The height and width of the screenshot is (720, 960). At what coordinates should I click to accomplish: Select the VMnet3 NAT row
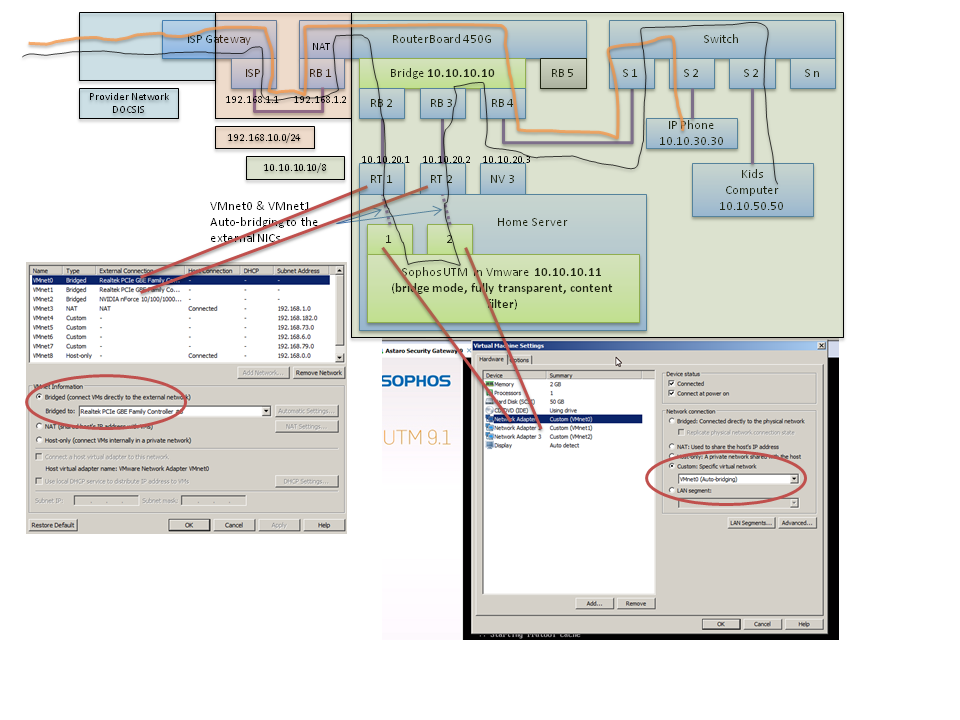tap(181, 309)
